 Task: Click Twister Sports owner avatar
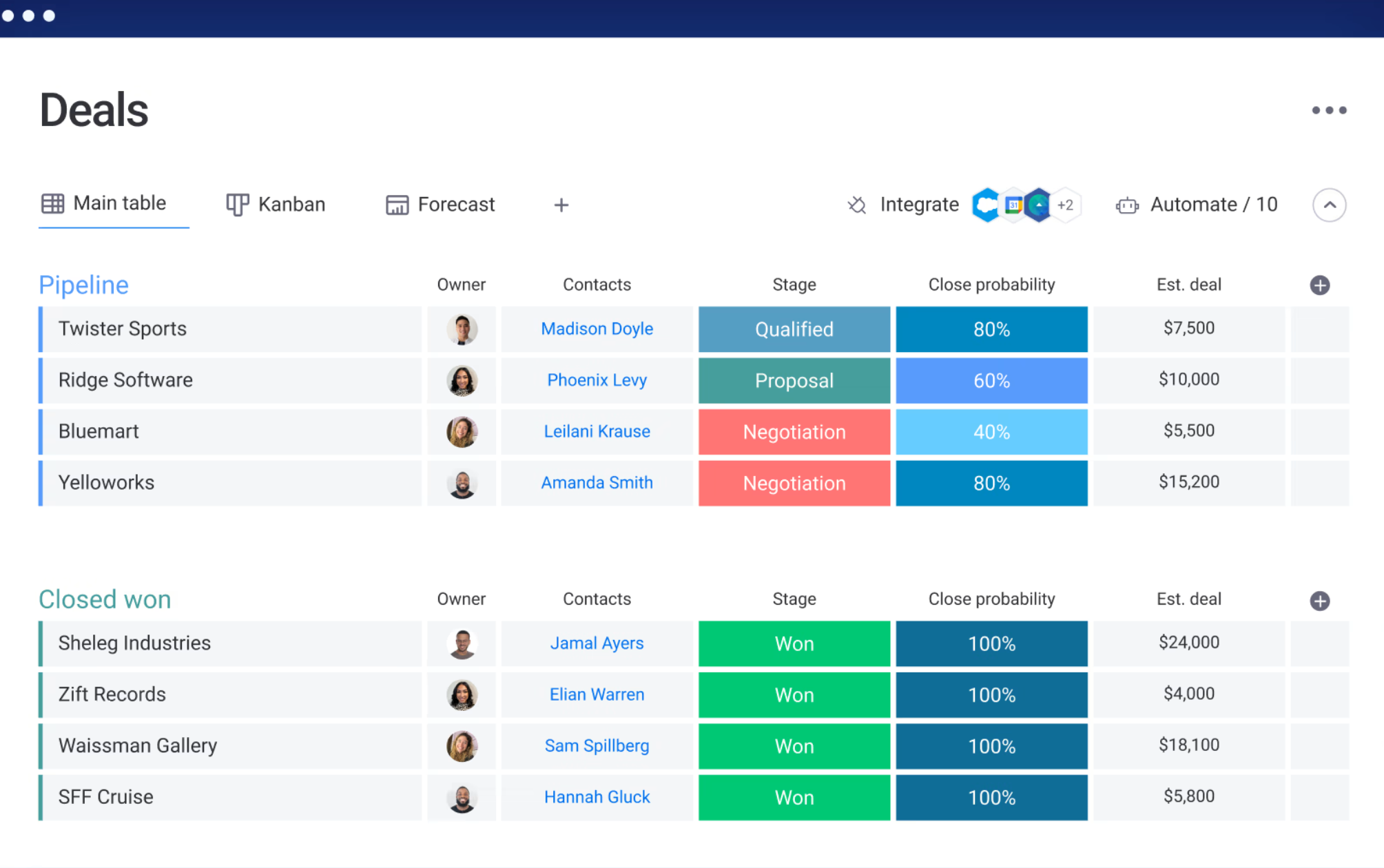click(x=462, y=329)
